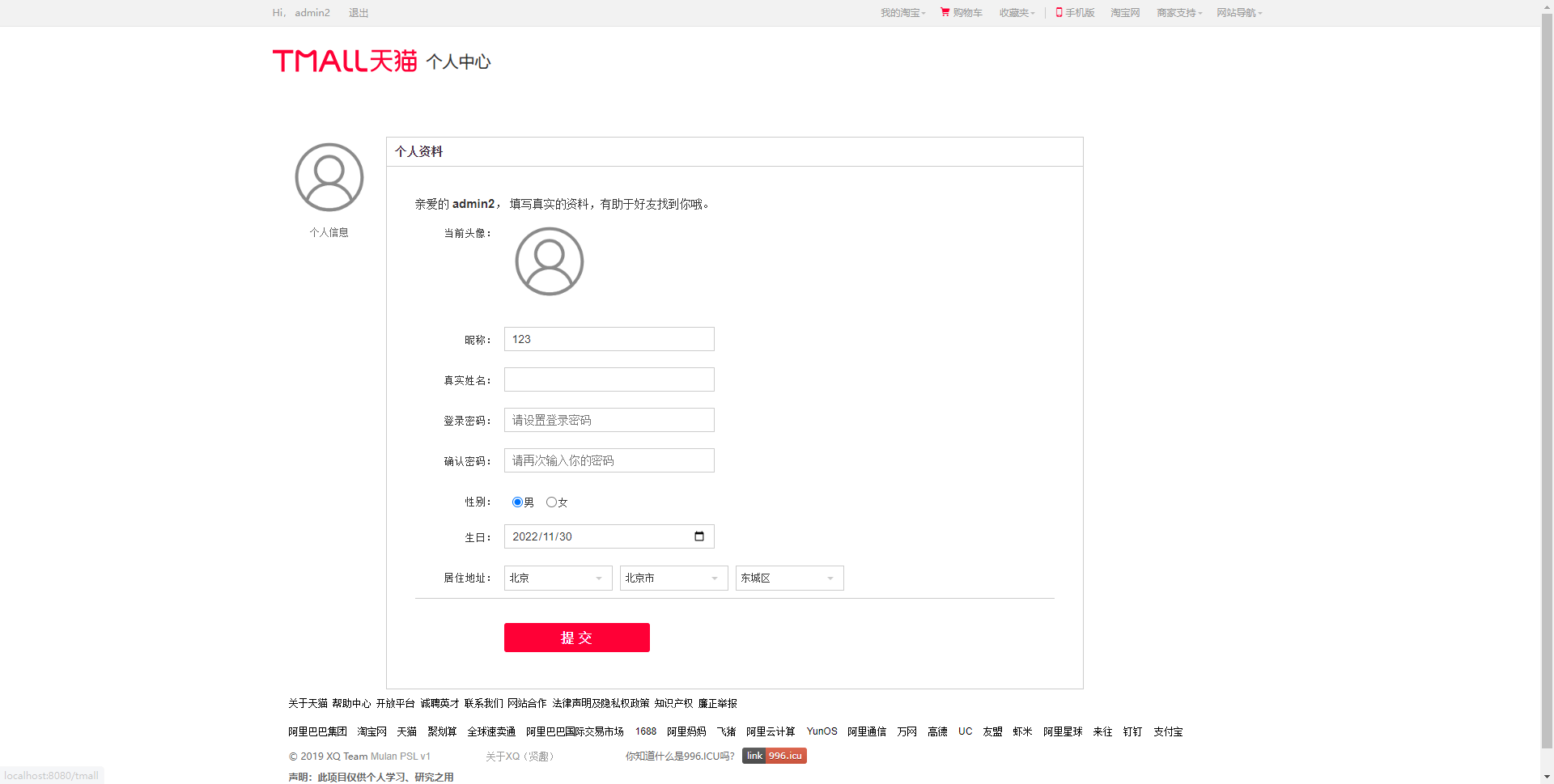Open the 法律声明及隐私权政策 footer link

coord(601,704)
